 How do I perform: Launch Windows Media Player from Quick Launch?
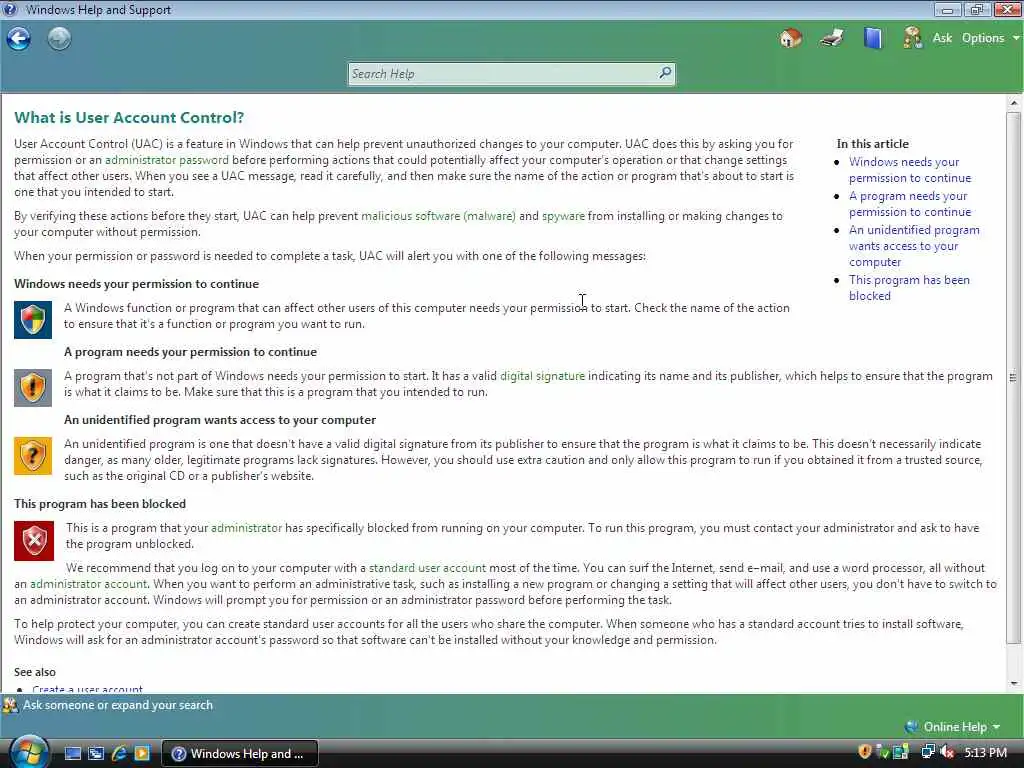142,754
